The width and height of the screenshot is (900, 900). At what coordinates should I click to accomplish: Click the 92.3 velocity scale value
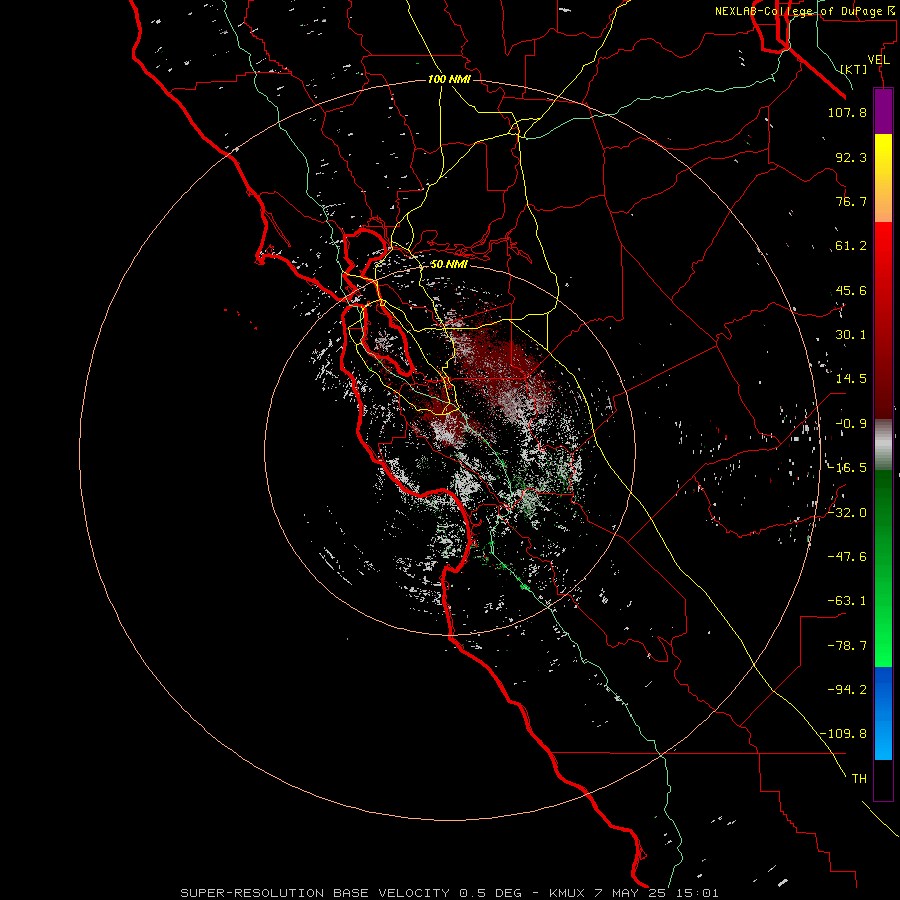(x=851, y=157)
